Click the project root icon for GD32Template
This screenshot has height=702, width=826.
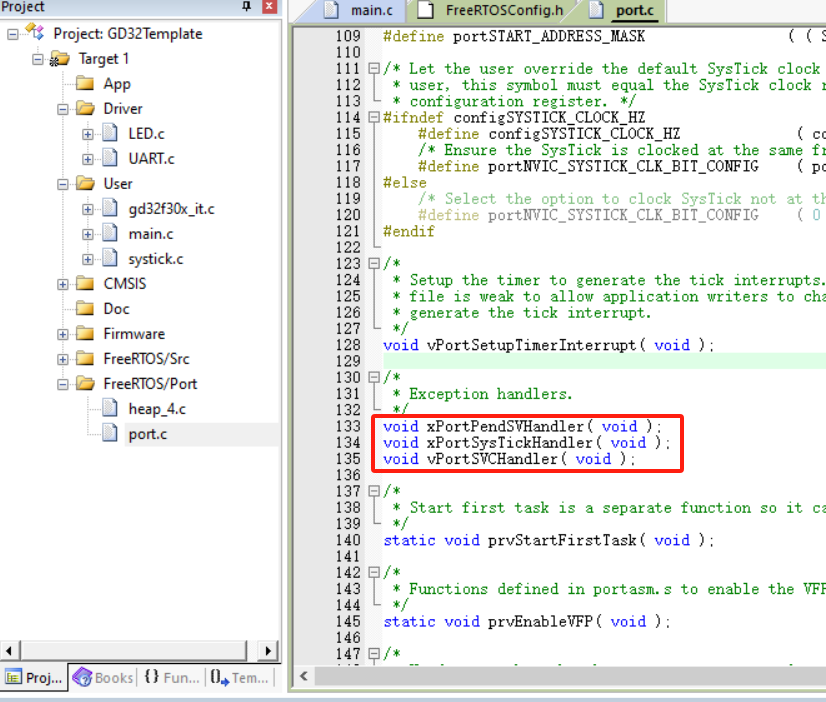pos(35,32)
